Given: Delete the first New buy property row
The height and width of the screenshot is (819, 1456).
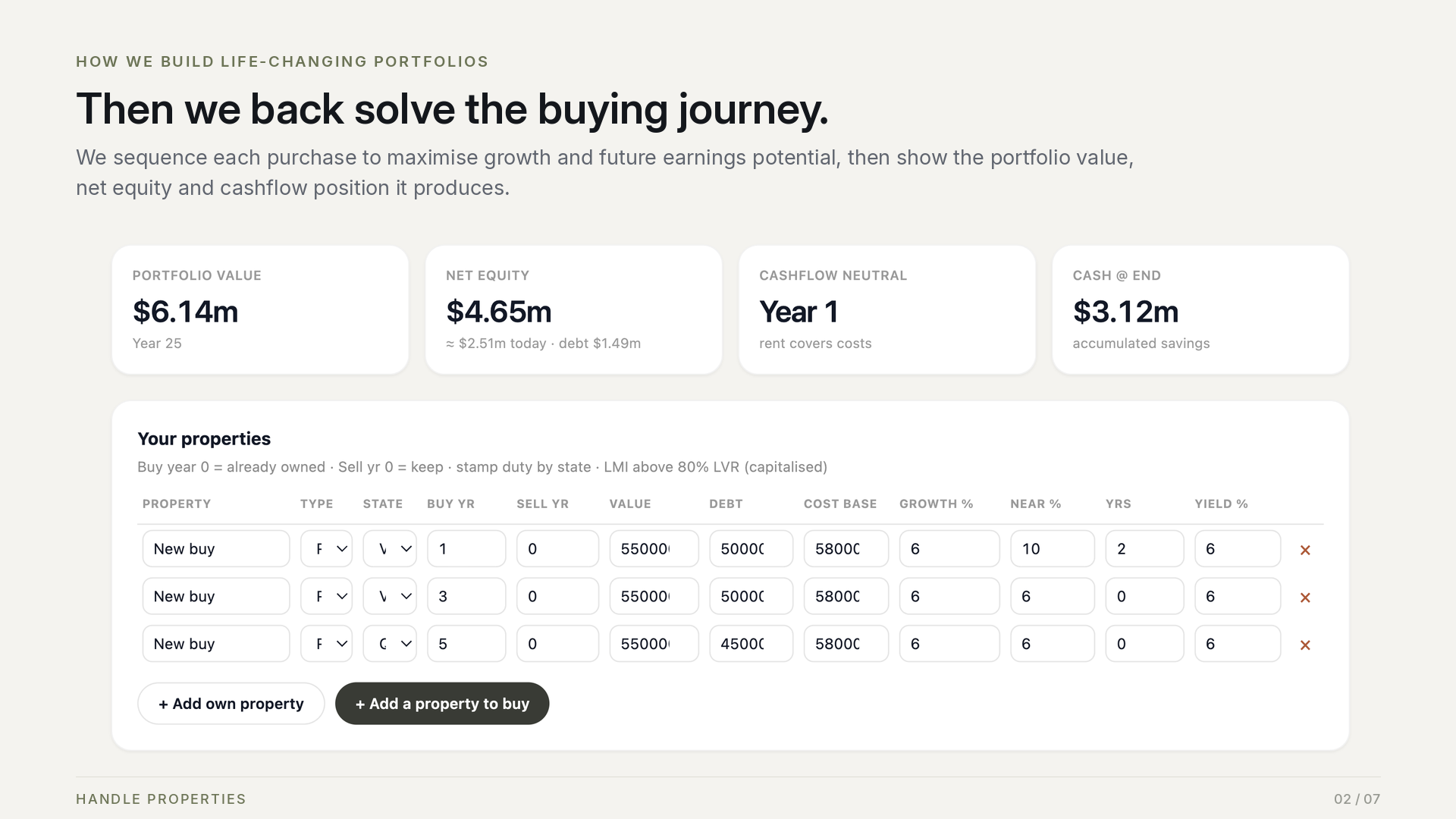Looking at the screenshot, I should 1305,550.
